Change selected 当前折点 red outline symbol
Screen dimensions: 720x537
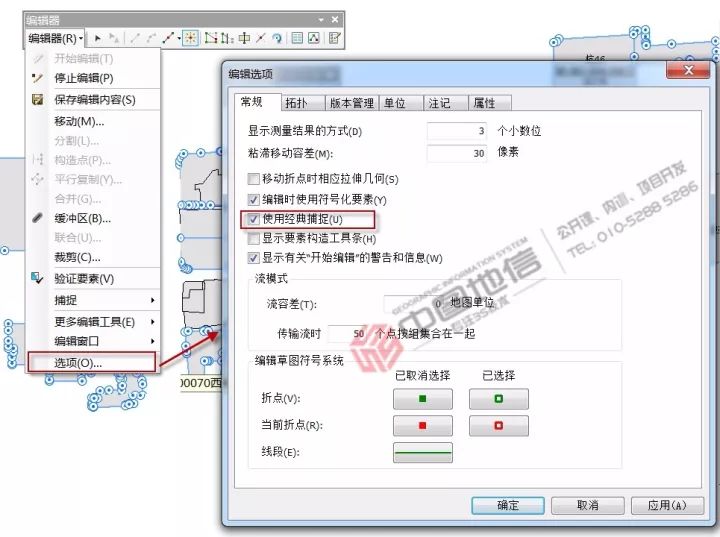pyautogui.click(x=499, y=426)
